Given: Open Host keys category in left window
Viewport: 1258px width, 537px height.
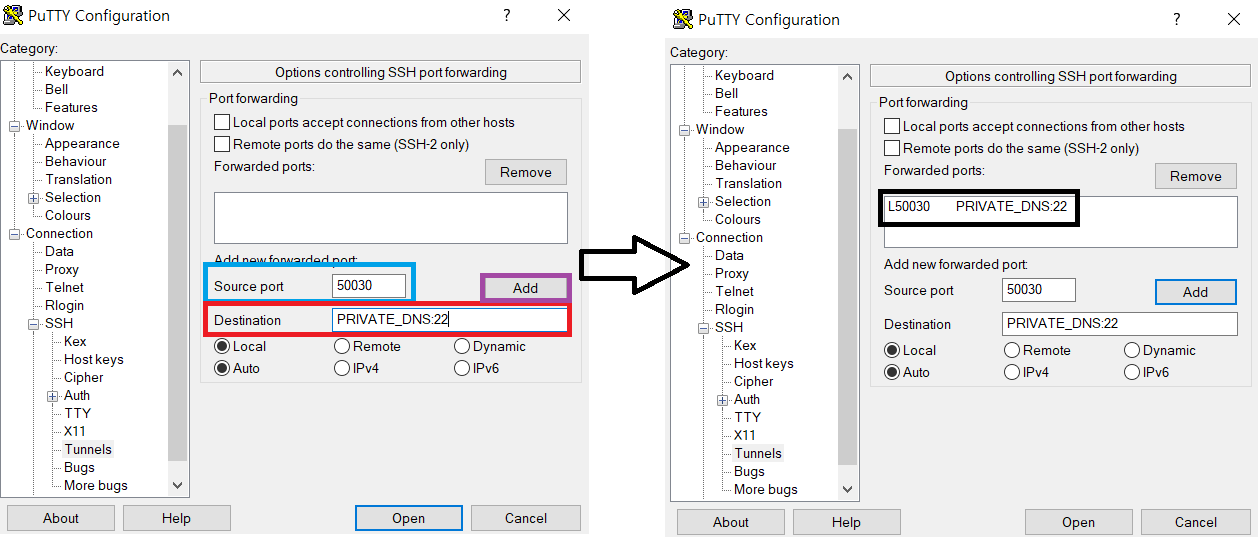Looking at the screenshot, I should click(x=94, y=359).
